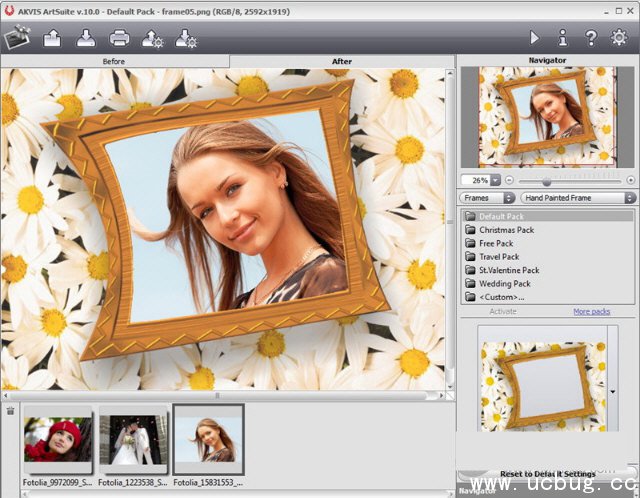The height and width of the screenshot is (498, 640).
Task: Click the zoom-in plus button
Action: point(630,180)
